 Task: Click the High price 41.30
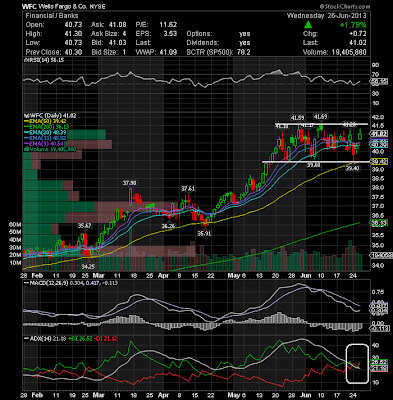pyautogui.click(x=73, y=34)
